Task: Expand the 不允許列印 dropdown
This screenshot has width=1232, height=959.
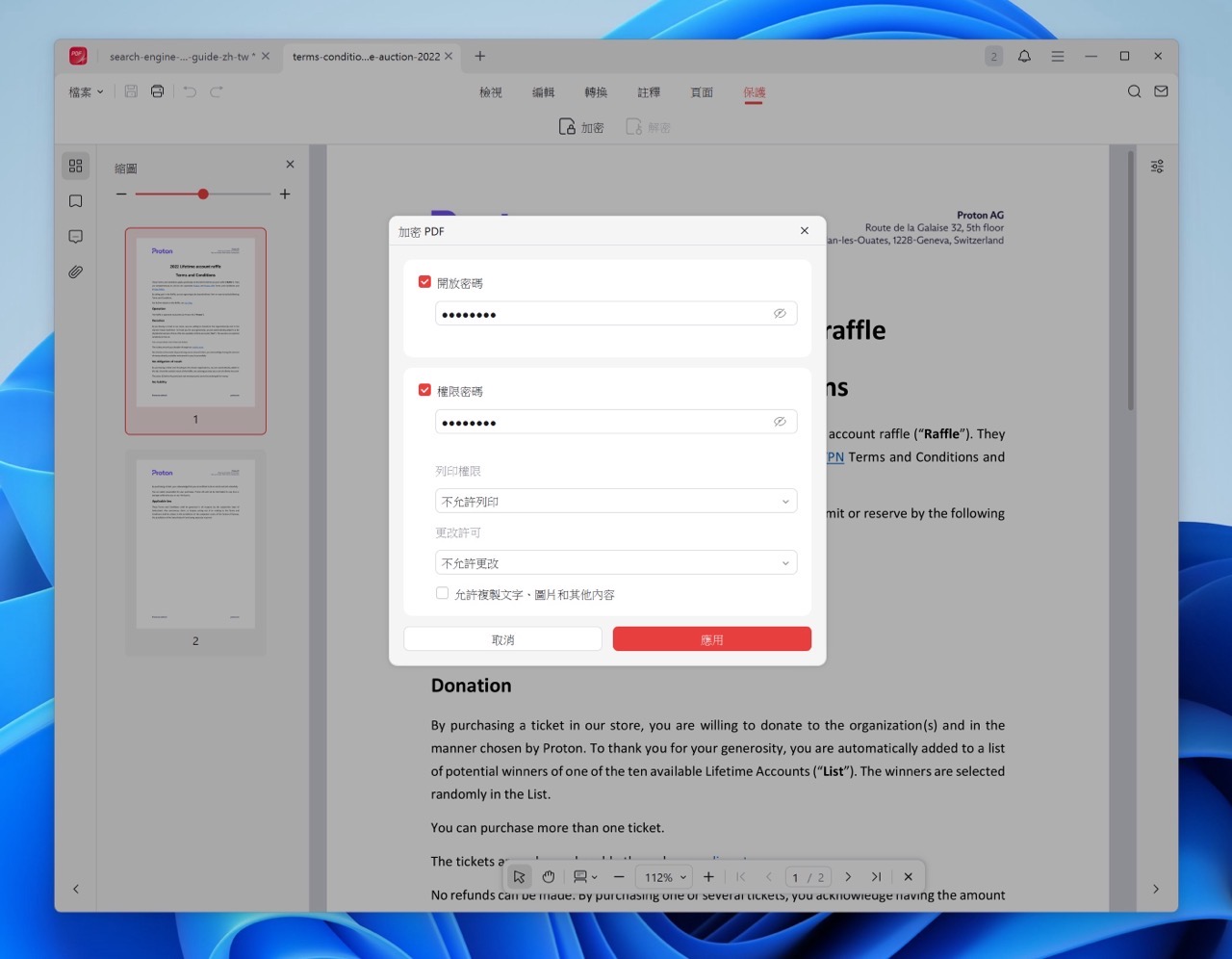Action: pyautogui.click(x=616, y=502)
